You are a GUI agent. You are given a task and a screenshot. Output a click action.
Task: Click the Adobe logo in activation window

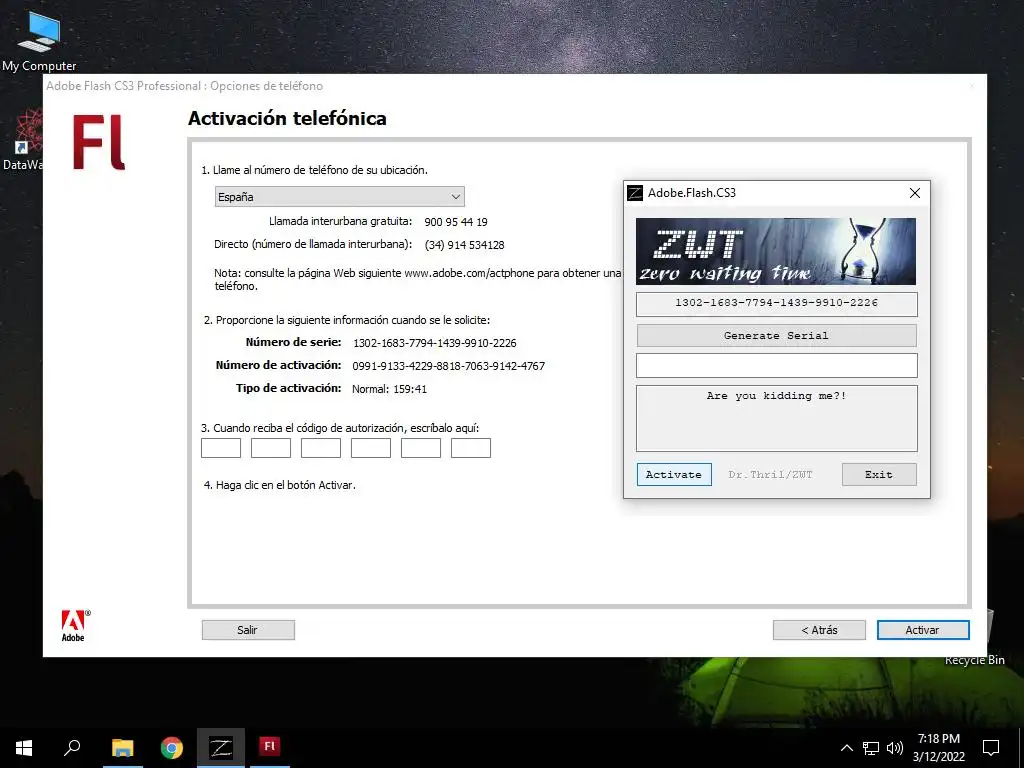[75, 626]
